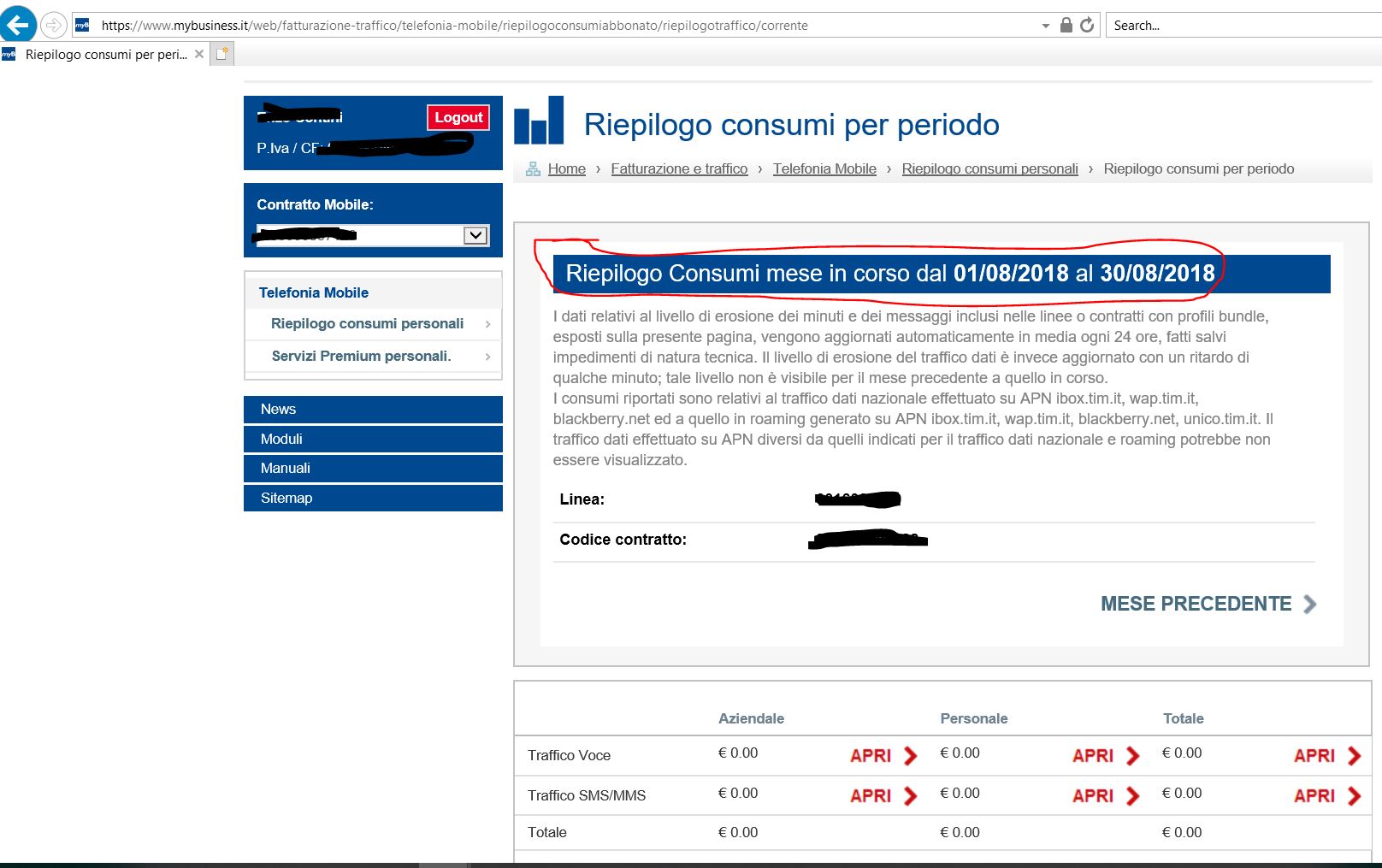This screenshot has width=1382, height=868.
Task: Click the padlock security icon
Action: pos(1066,26)
